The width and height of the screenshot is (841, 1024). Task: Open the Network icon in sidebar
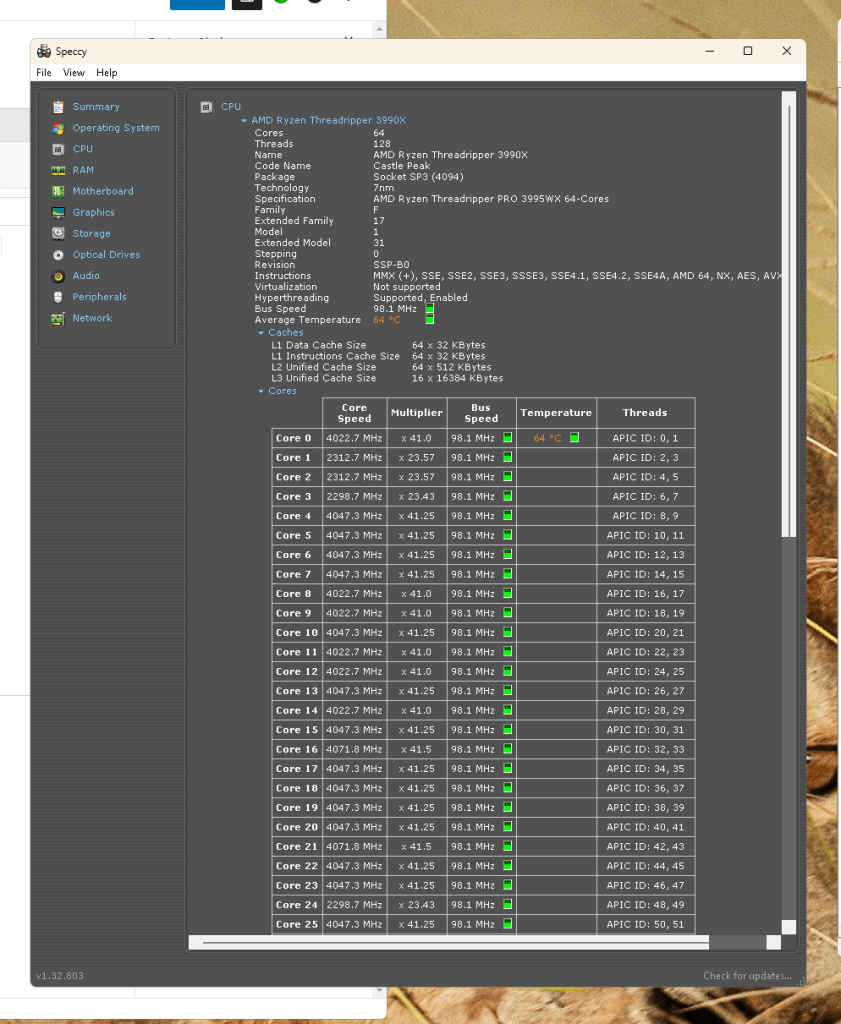point(58,318)
